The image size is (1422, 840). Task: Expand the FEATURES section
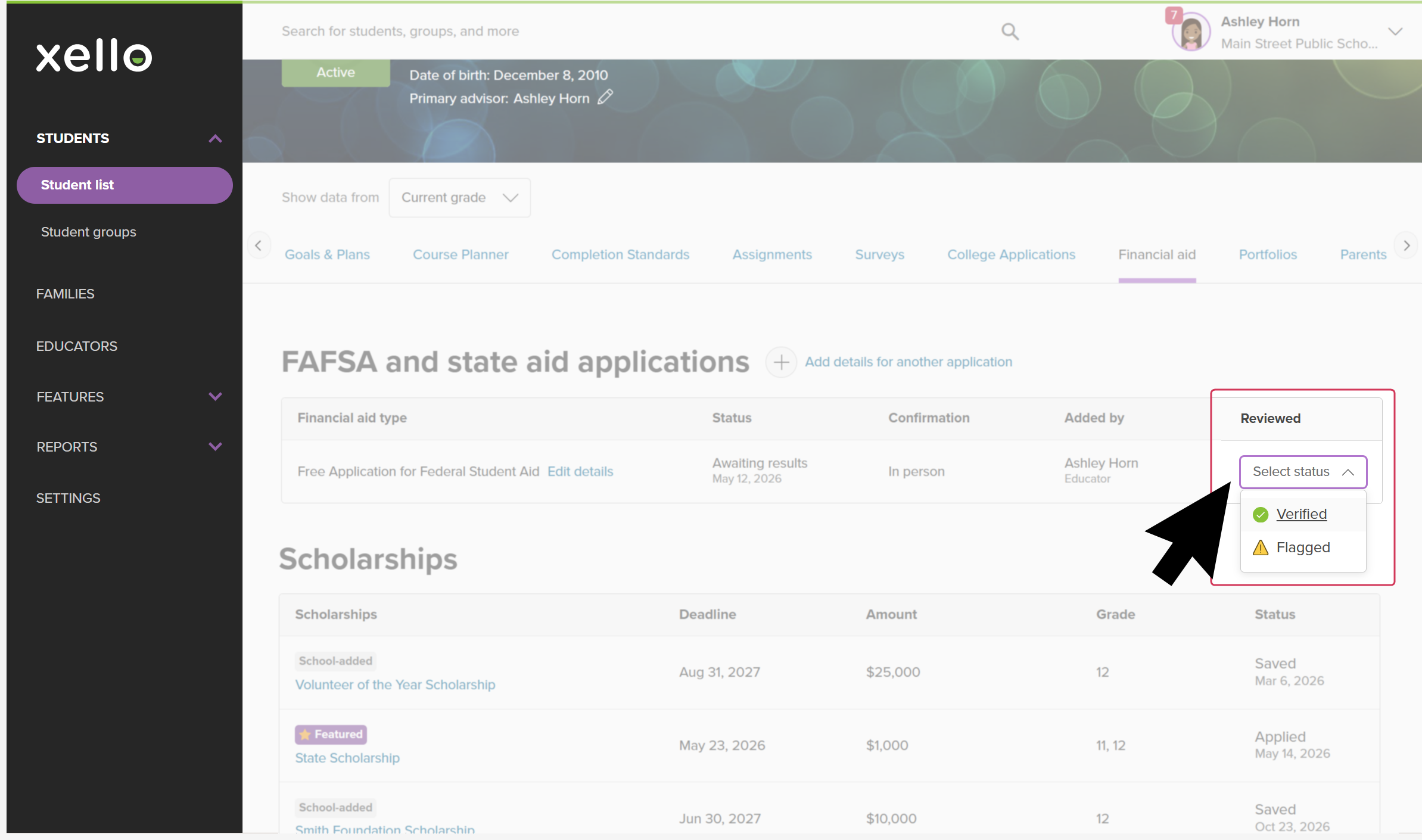215,396
